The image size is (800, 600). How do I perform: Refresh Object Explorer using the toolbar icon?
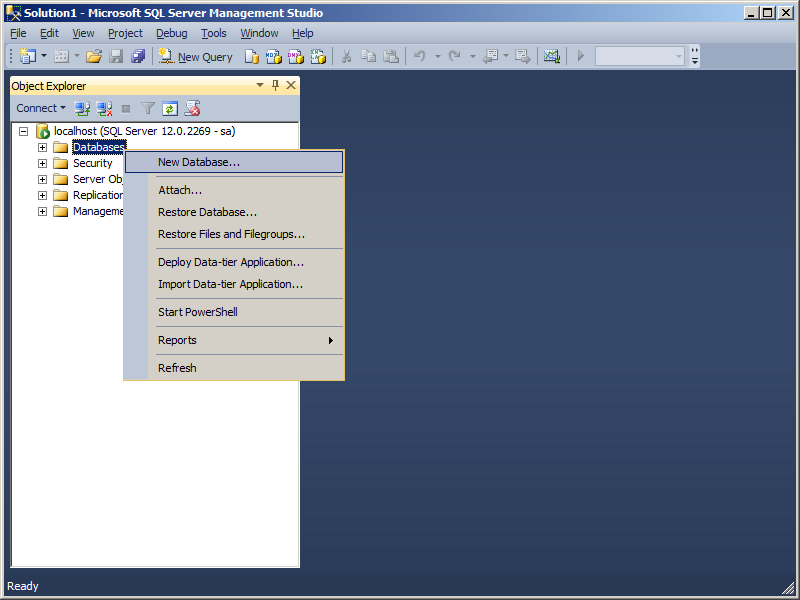(170, 108)
